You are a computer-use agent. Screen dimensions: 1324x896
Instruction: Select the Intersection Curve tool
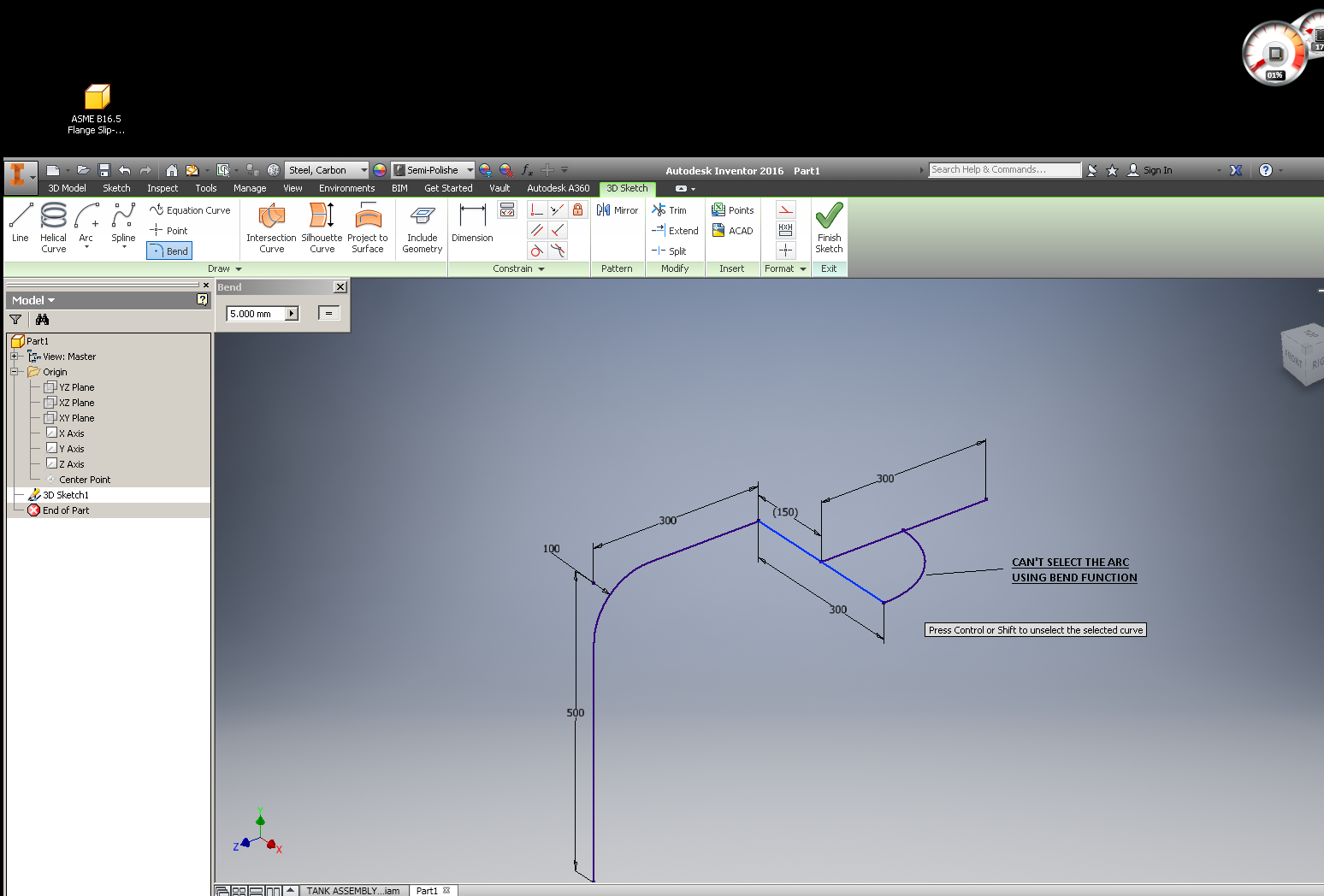tap(271, 227)
